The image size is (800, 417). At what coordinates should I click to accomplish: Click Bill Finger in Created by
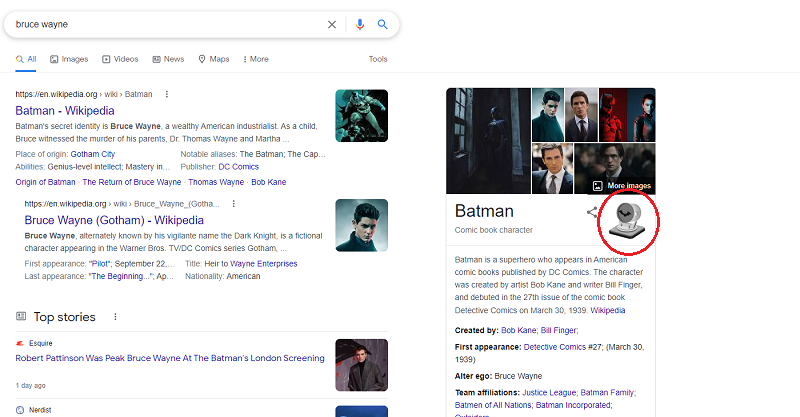[558, 331]
